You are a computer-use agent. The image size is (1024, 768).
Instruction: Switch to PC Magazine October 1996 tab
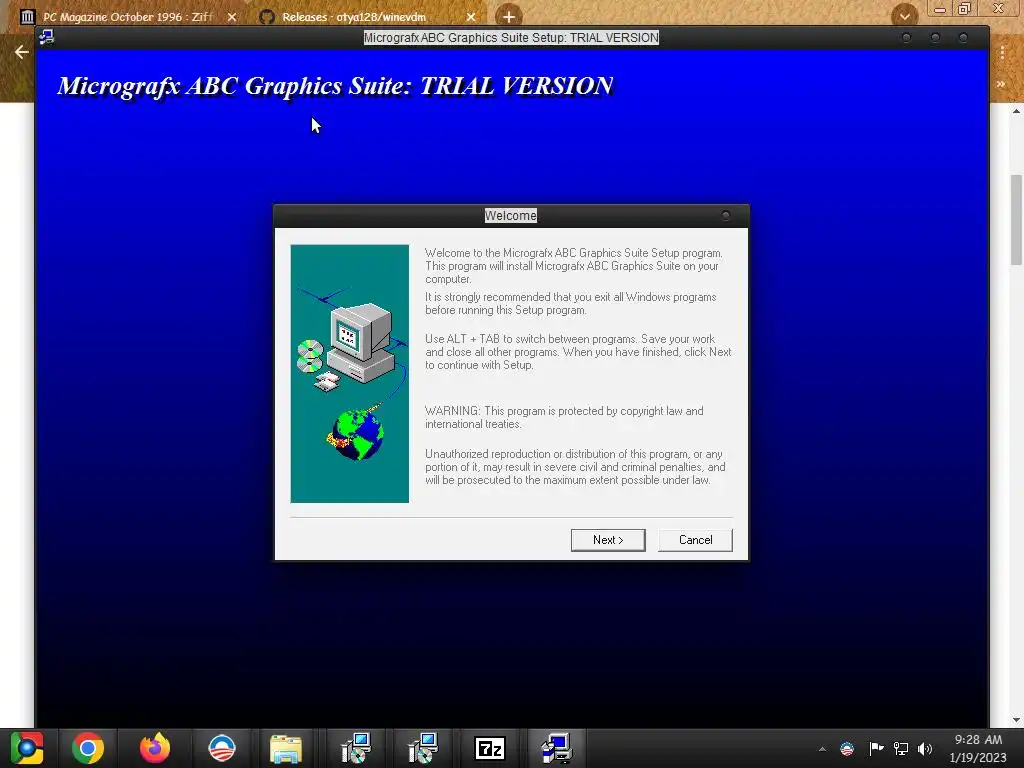coord(127,17)
